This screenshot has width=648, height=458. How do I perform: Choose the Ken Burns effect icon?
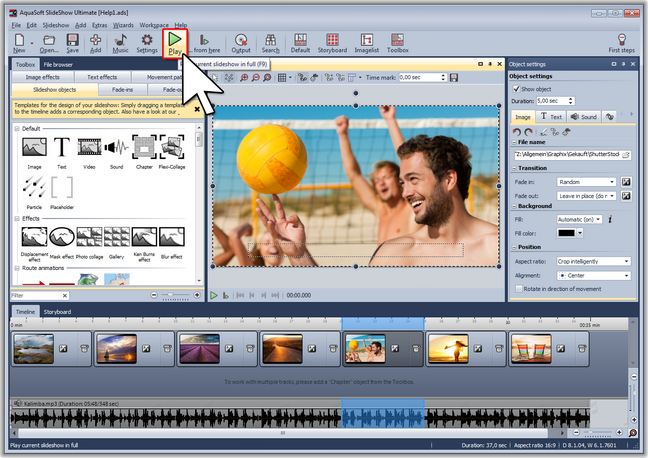point(146,238)
